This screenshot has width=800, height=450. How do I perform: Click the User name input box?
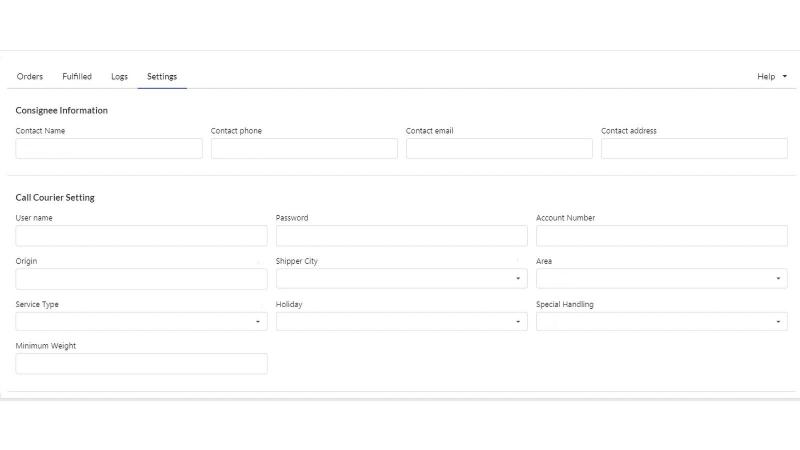click(141, 236)
